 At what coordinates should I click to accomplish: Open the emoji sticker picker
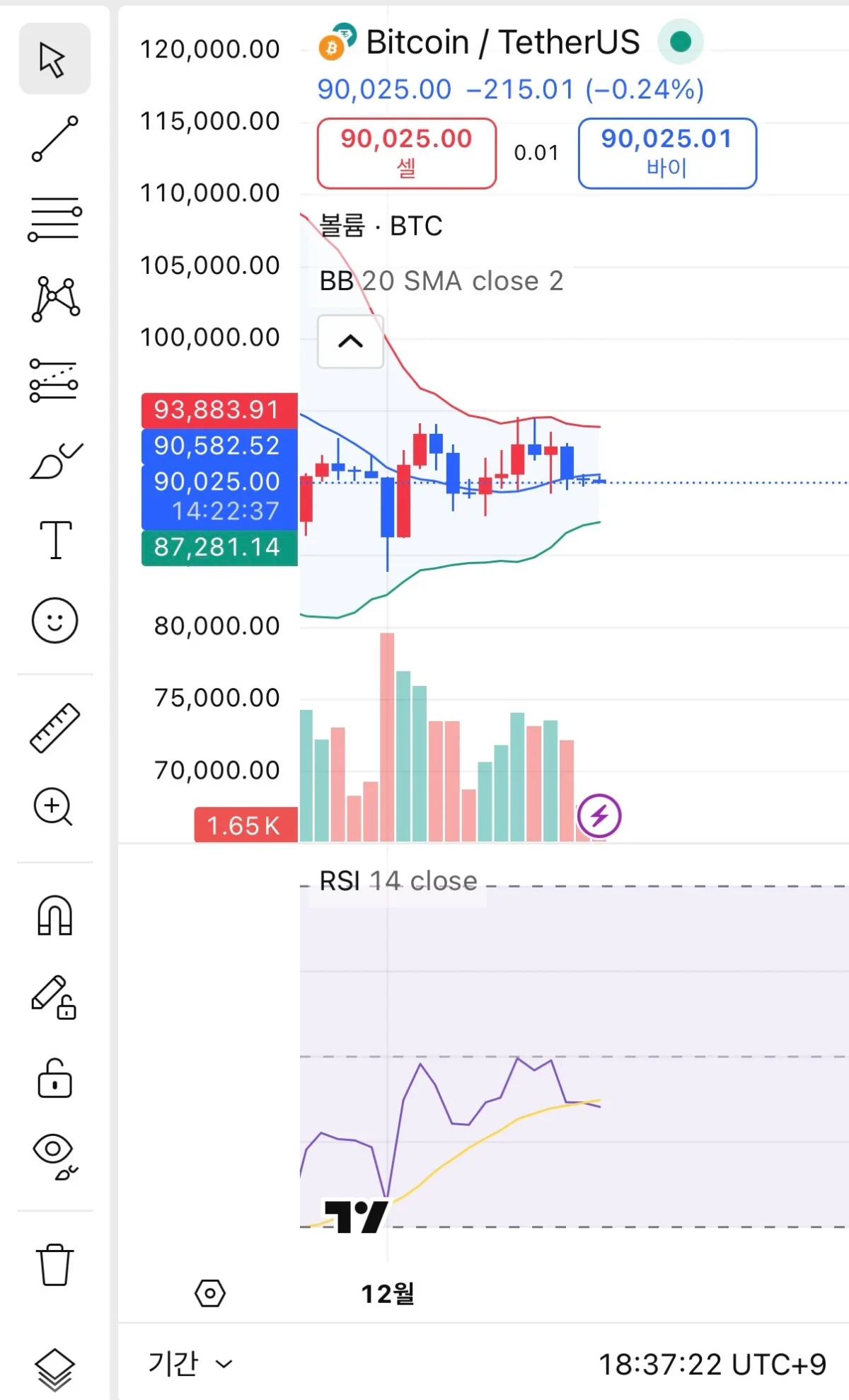[x=54, y=621]
